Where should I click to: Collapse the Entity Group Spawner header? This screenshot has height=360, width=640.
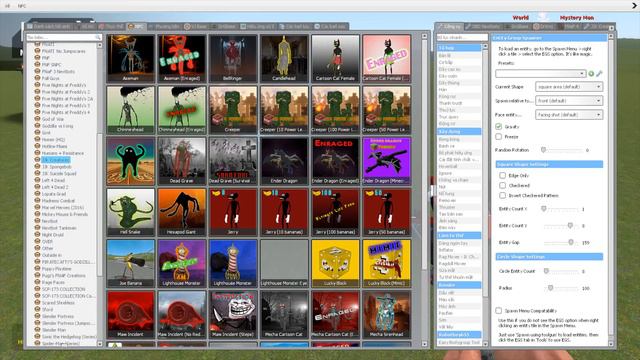[549, 38]
